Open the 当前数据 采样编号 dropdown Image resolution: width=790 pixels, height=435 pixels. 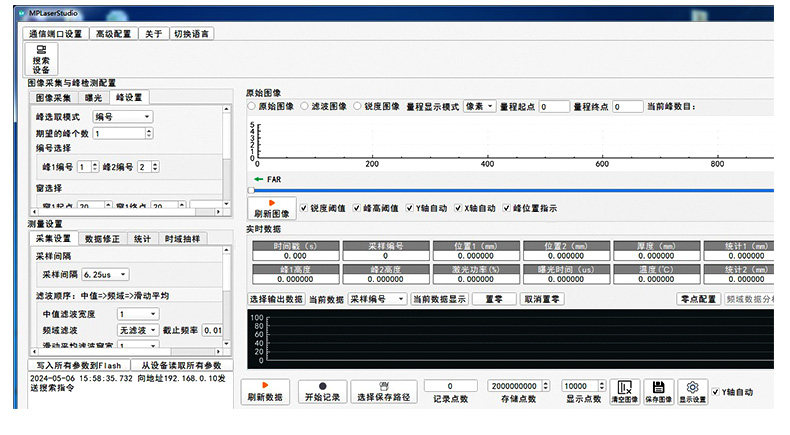pos(378,299)
